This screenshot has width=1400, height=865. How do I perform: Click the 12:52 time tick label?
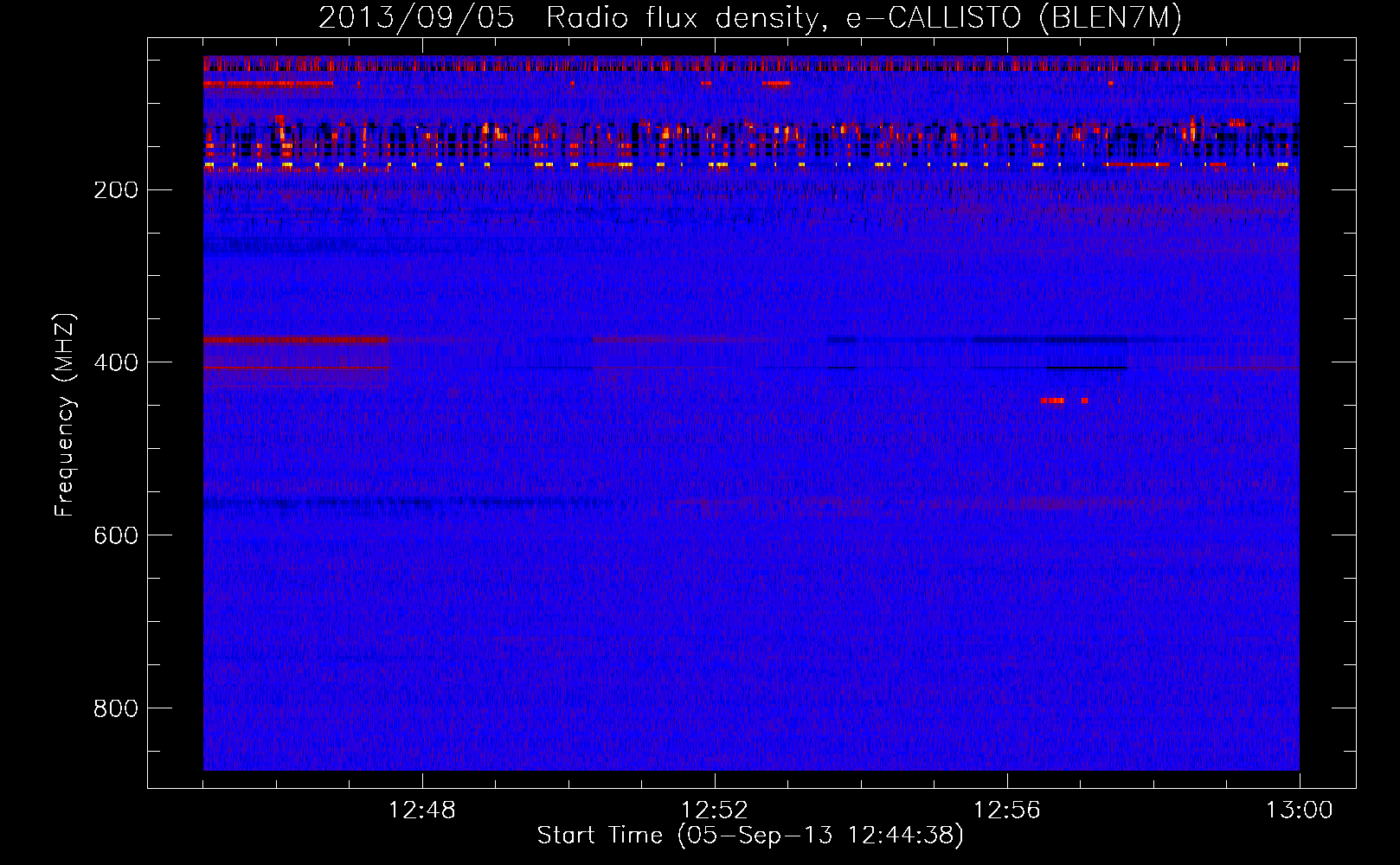tap(715, 811)
